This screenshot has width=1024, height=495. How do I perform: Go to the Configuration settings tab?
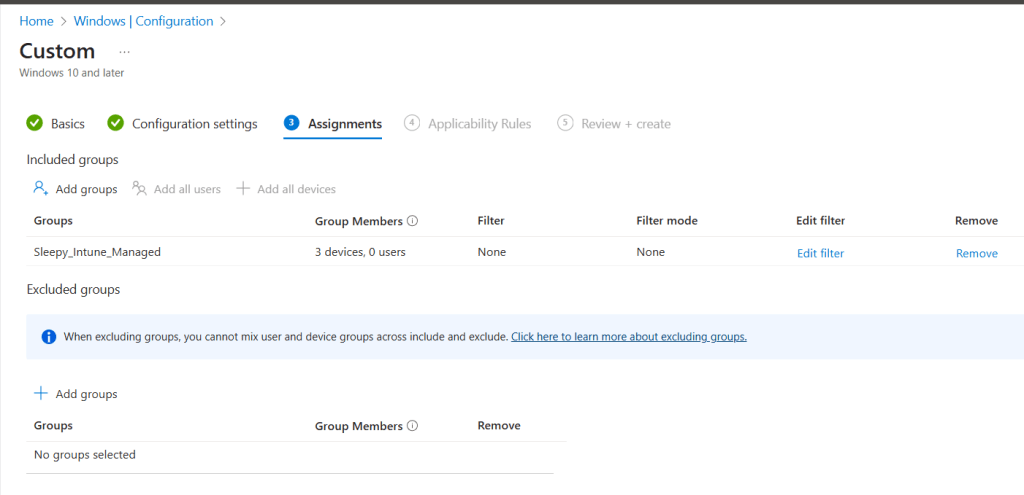point(194,124)
